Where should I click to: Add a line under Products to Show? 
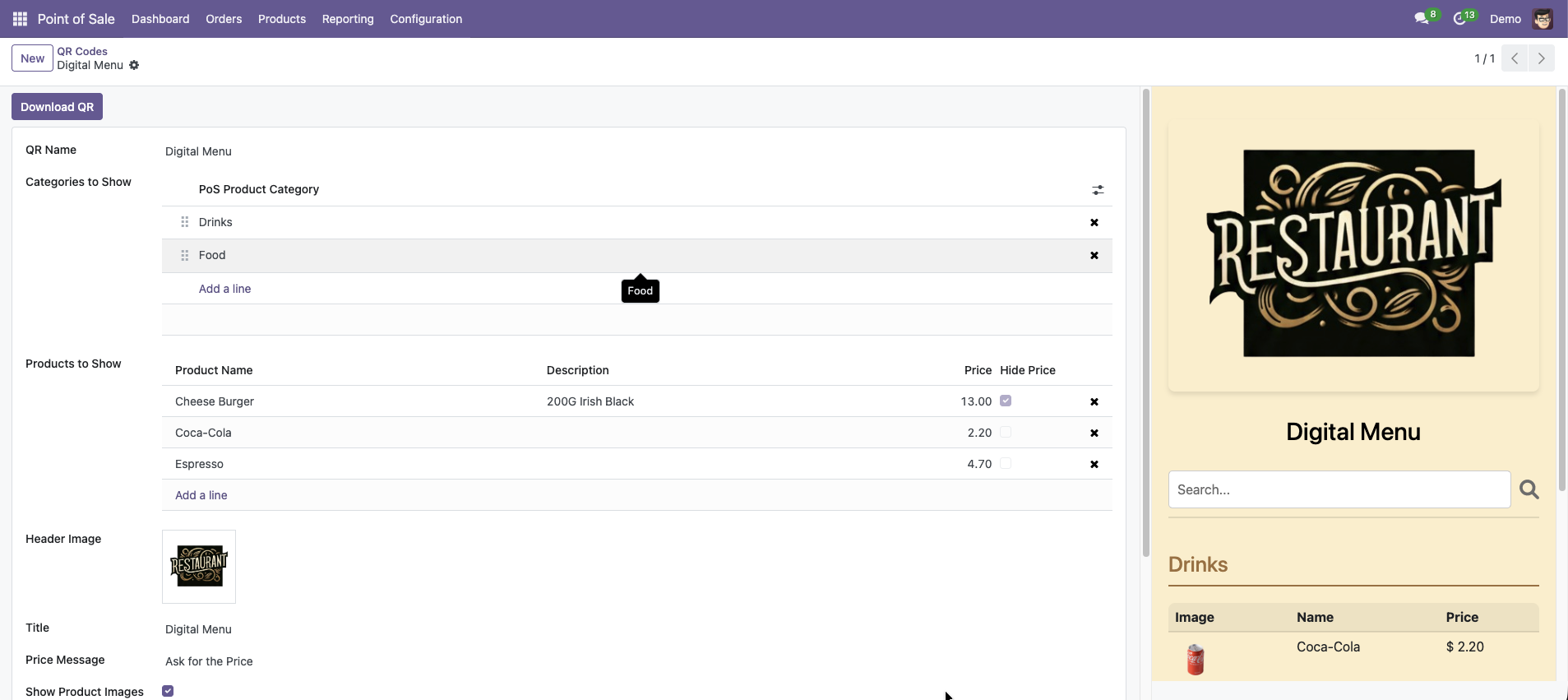(201, 495)
